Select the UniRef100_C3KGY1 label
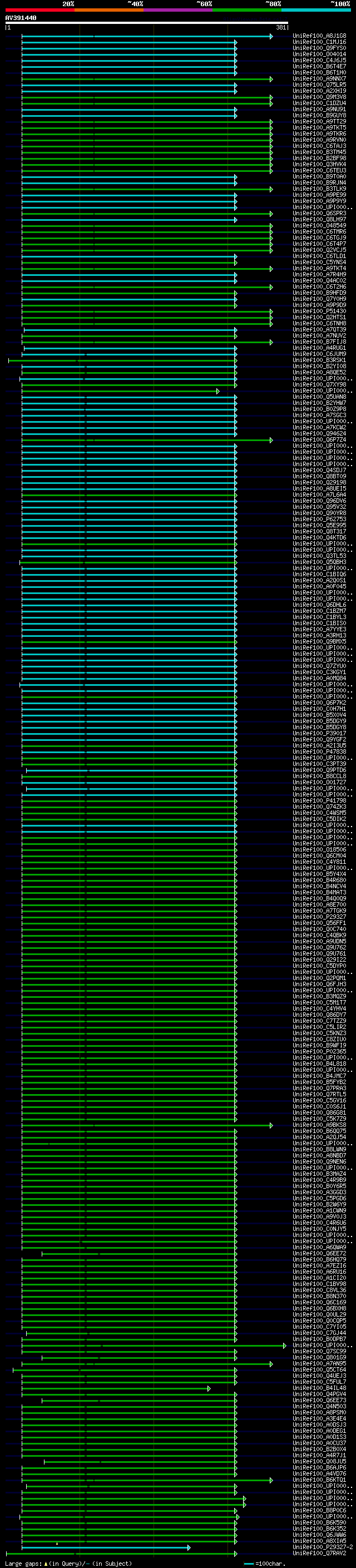This screenshot has height=1568, width=356. [x=319, y=672]
